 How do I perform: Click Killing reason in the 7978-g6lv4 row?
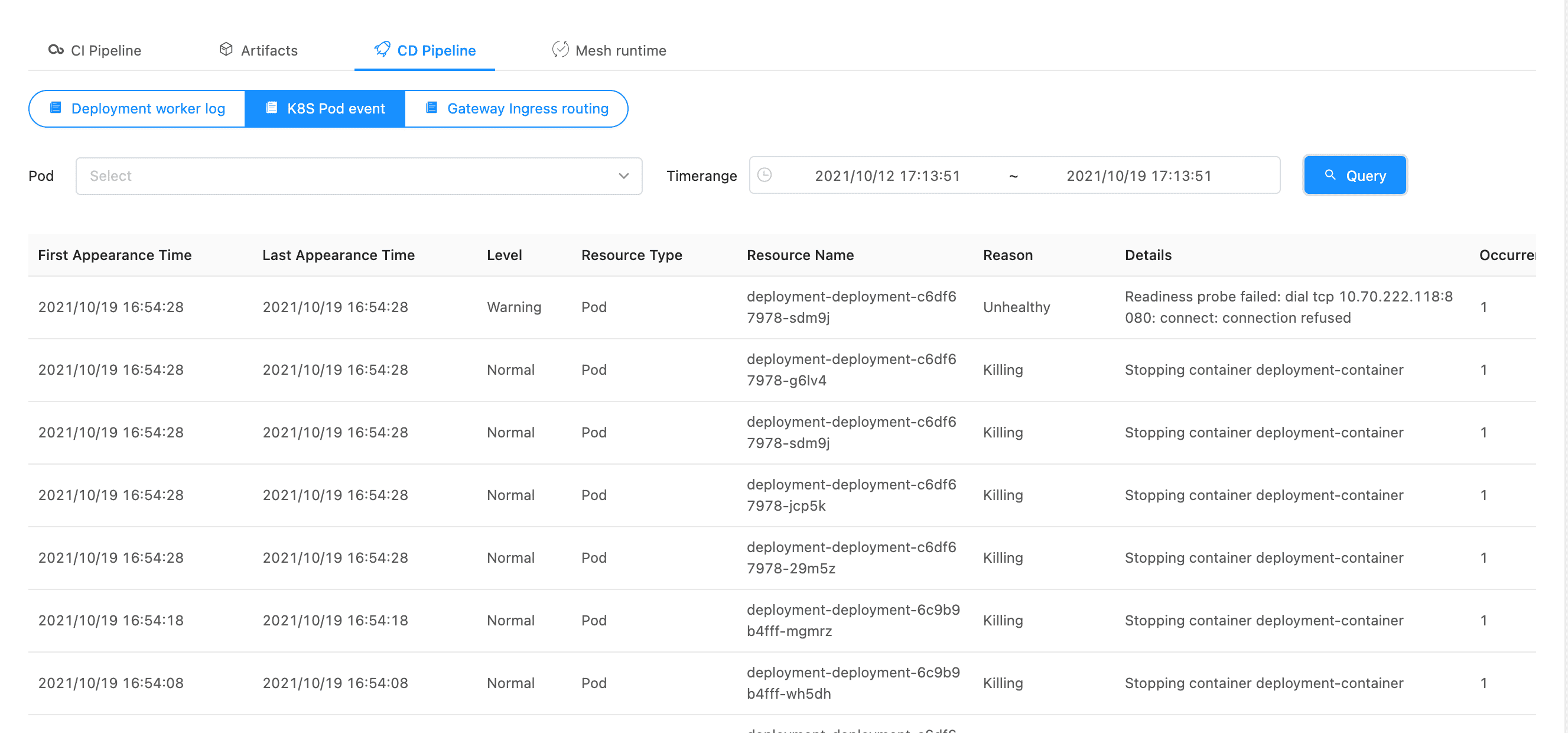click(x=1003, y=370)
